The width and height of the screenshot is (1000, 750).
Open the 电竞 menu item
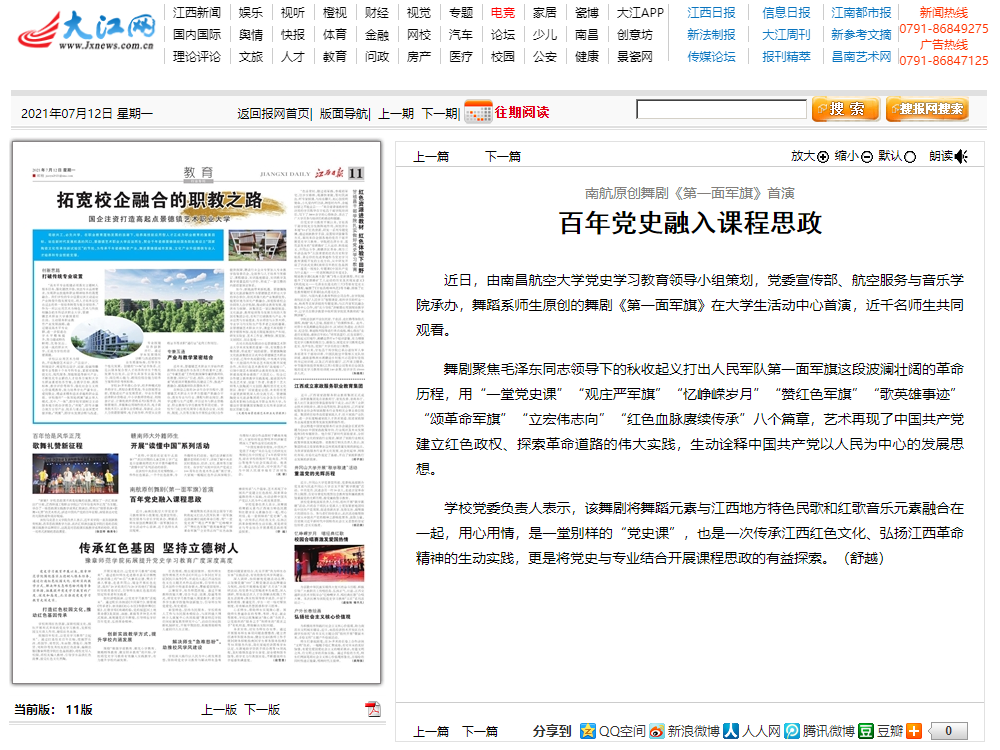coord(502,13)
